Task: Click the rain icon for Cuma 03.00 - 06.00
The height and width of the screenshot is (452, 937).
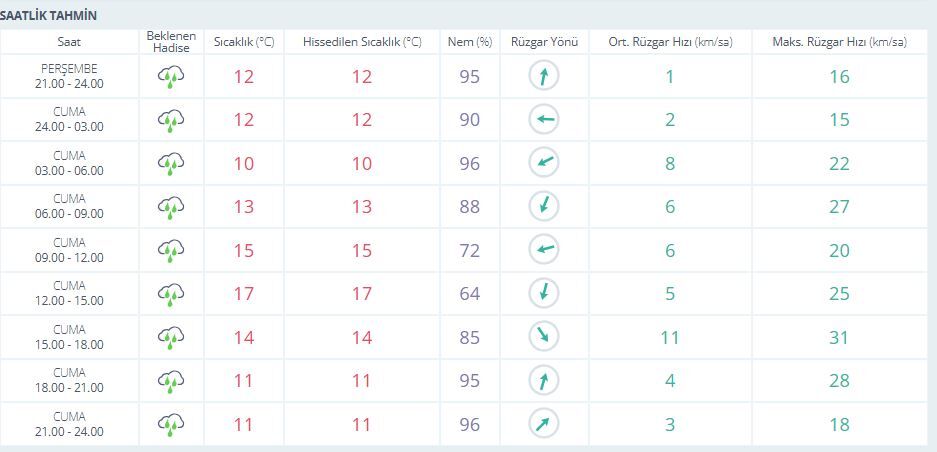Action: tap(171, 163)
